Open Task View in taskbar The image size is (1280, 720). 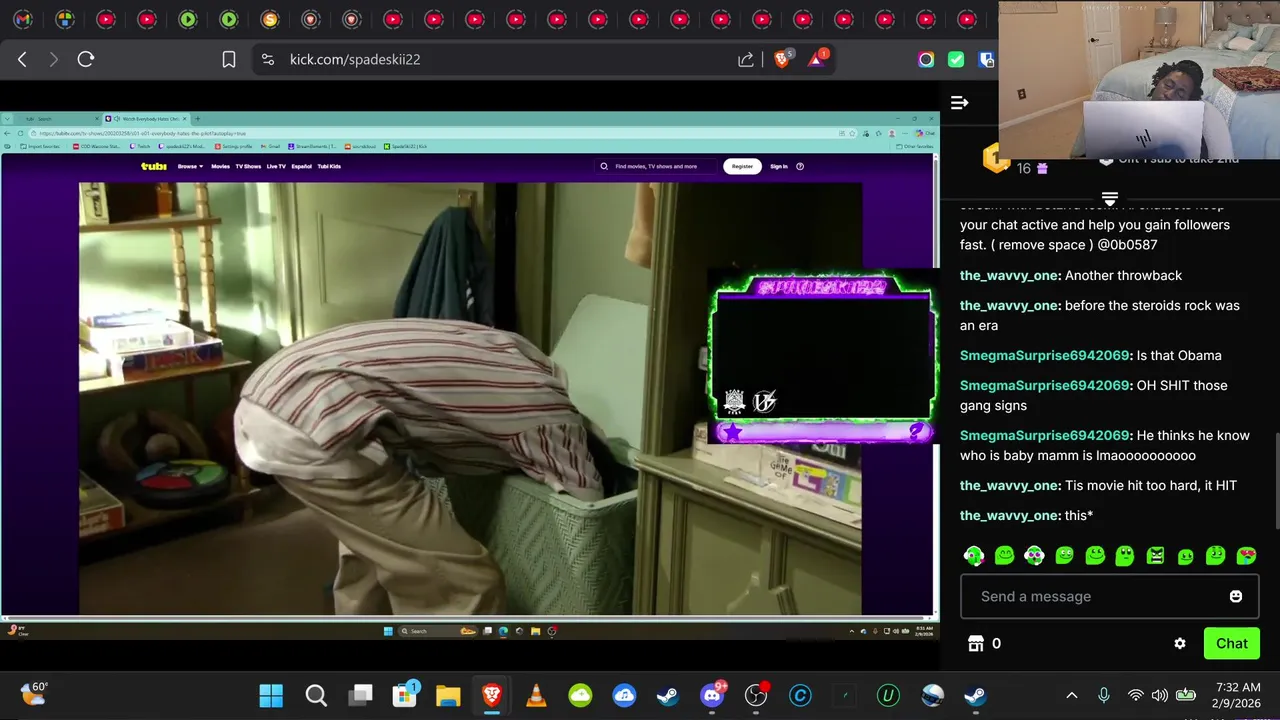[361, 695]
